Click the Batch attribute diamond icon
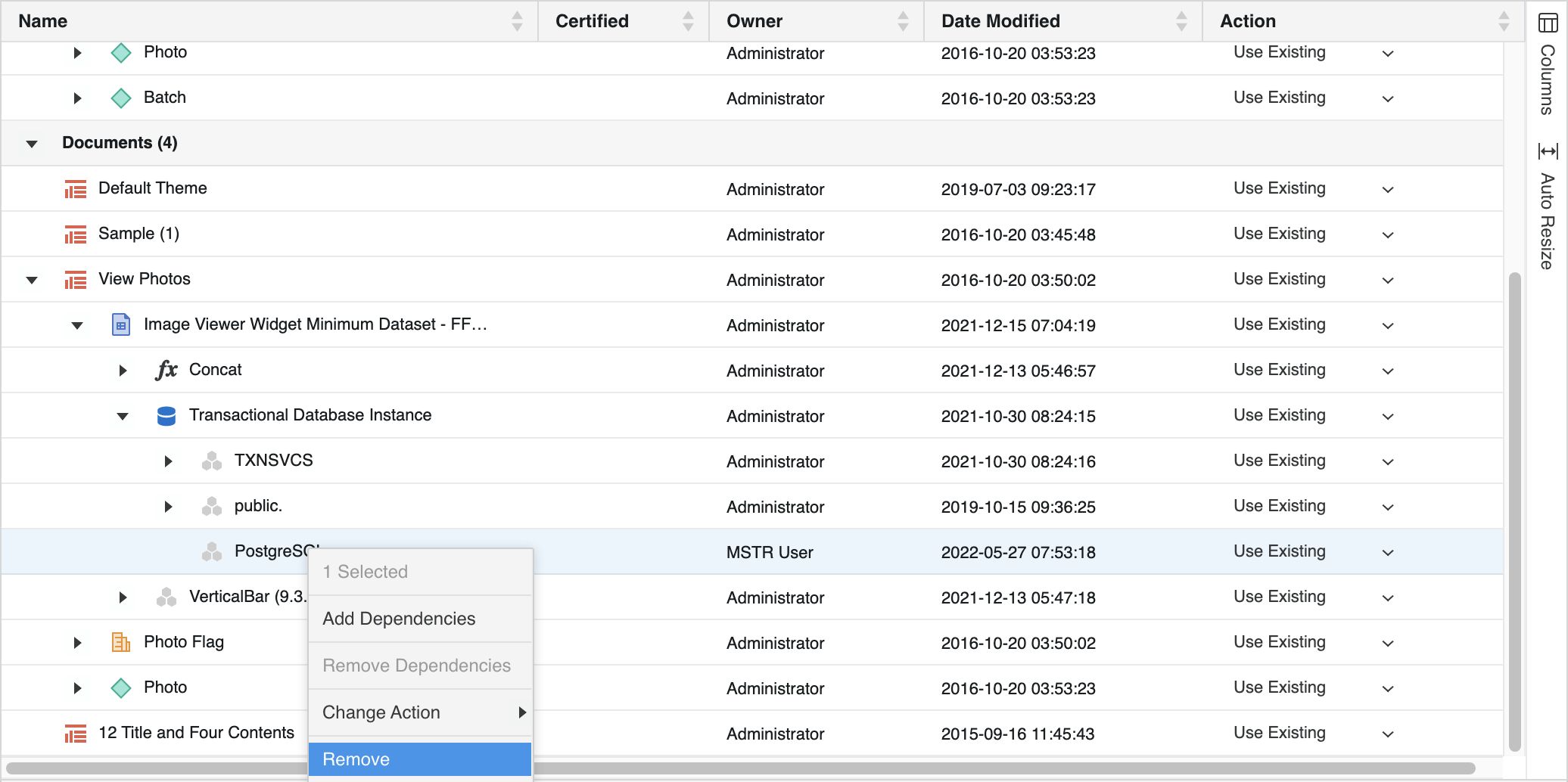Viewport: 1568px width, 782px height. [120, 98]
